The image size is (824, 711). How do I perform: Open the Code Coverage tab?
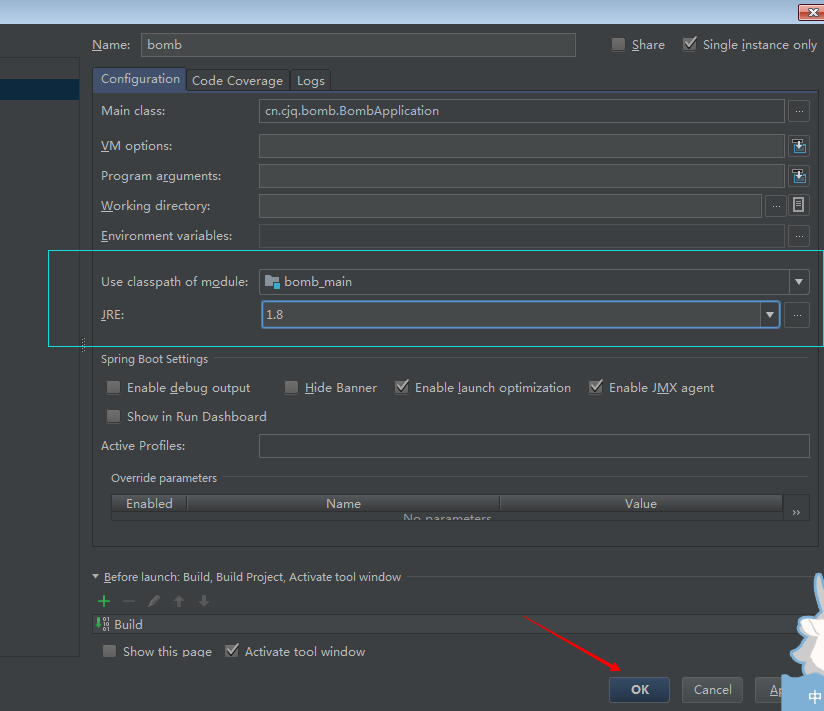tap(237, 81)
